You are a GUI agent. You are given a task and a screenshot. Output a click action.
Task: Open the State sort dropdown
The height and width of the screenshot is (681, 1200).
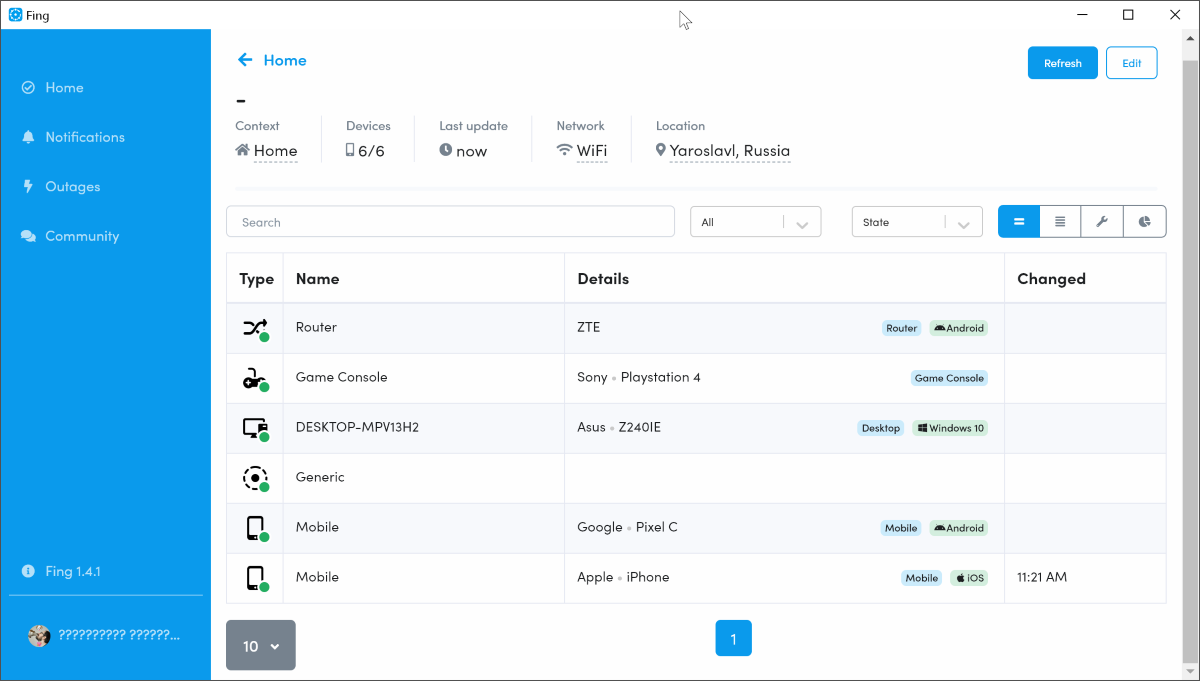pyautogui.click(x=917, y=222)
